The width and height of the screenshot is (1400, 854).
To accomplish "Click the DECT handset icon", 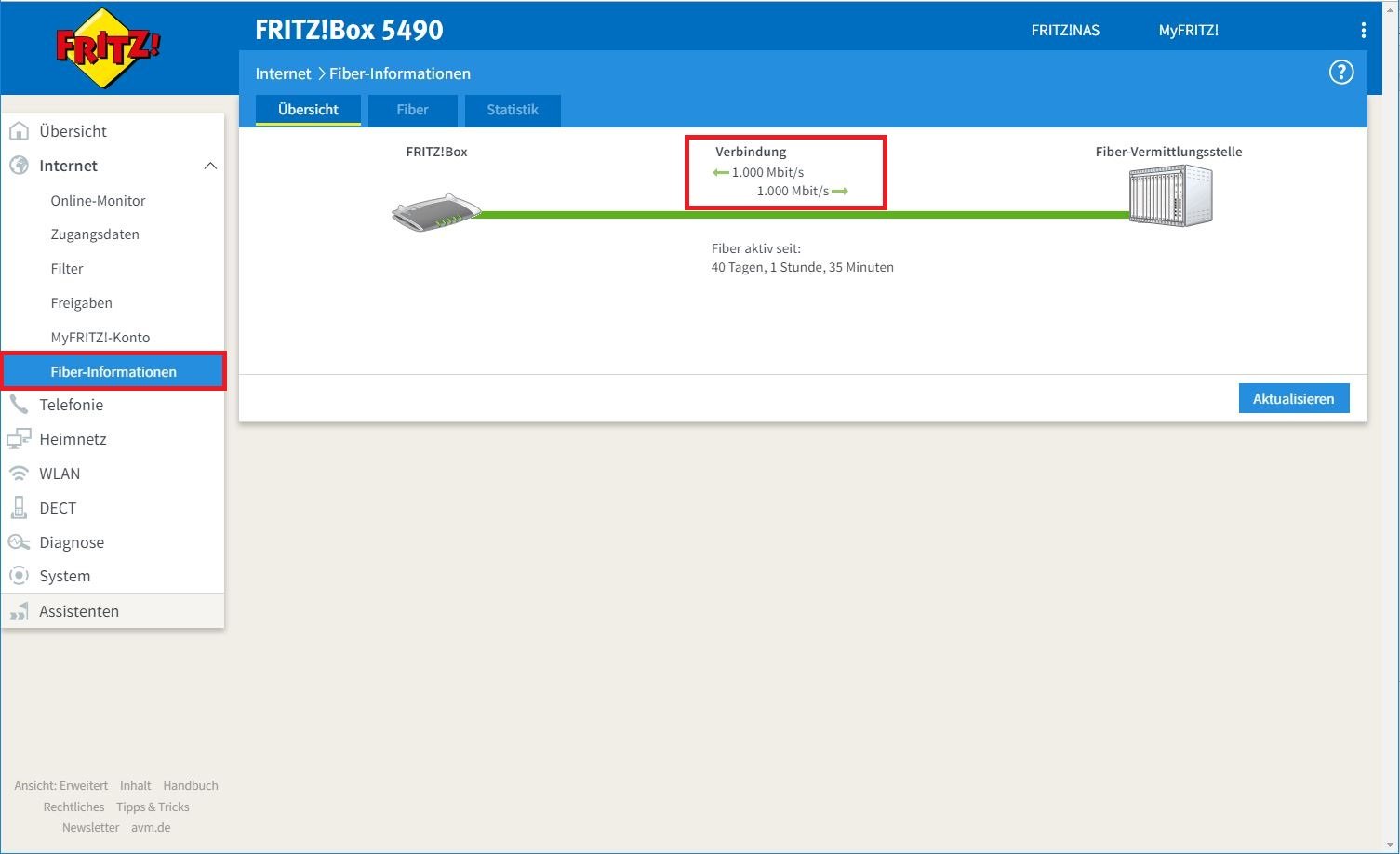I will [19, 508].
